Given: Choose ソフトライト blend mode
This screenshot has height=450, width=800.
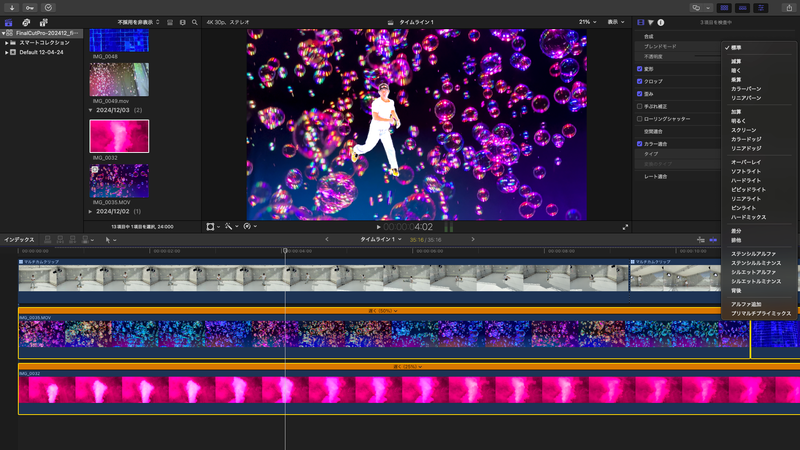Looking at the screenshot, I should [x=745, y=171].
